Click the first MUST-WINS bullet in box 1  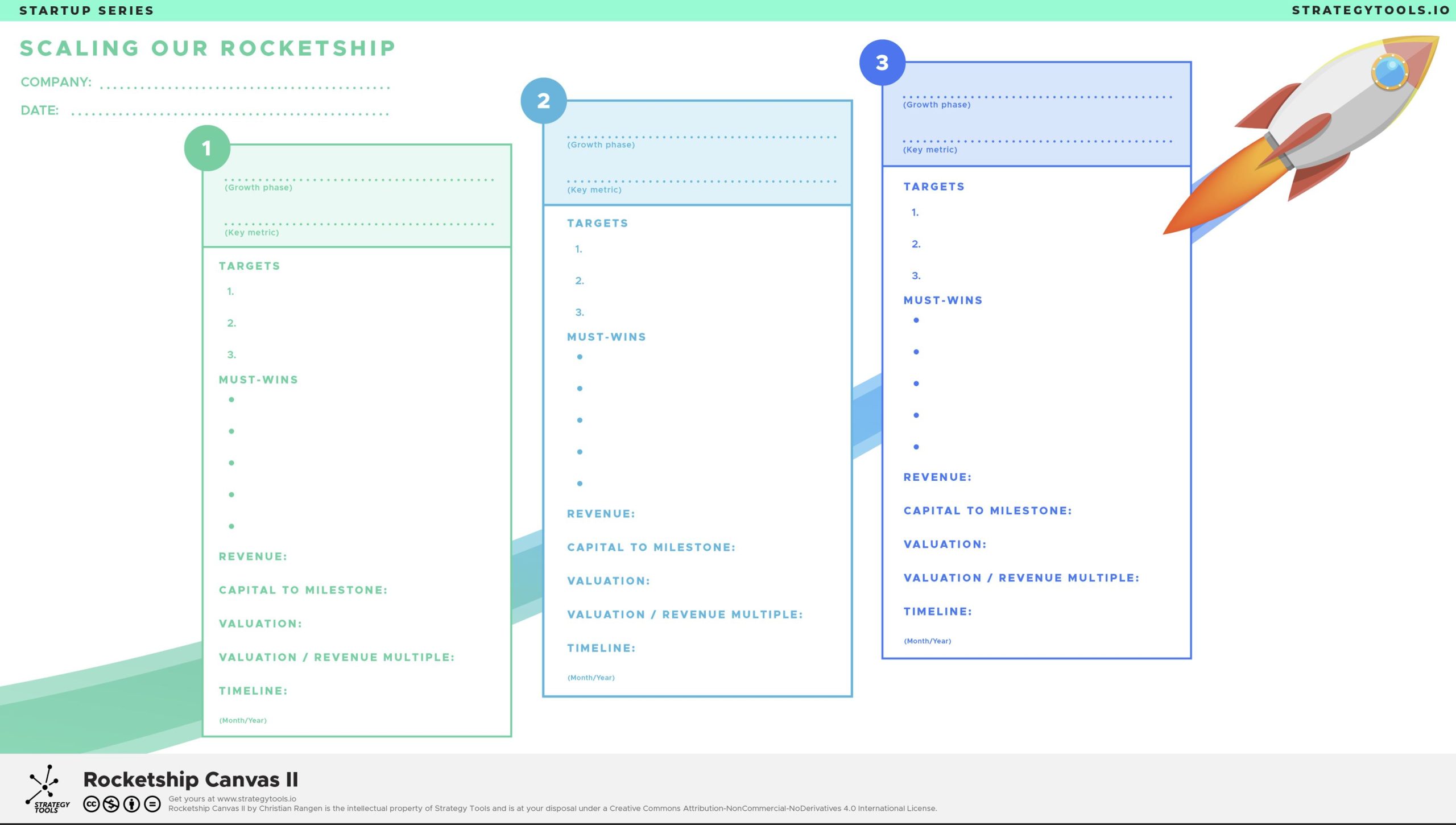(x=231, y=399)
